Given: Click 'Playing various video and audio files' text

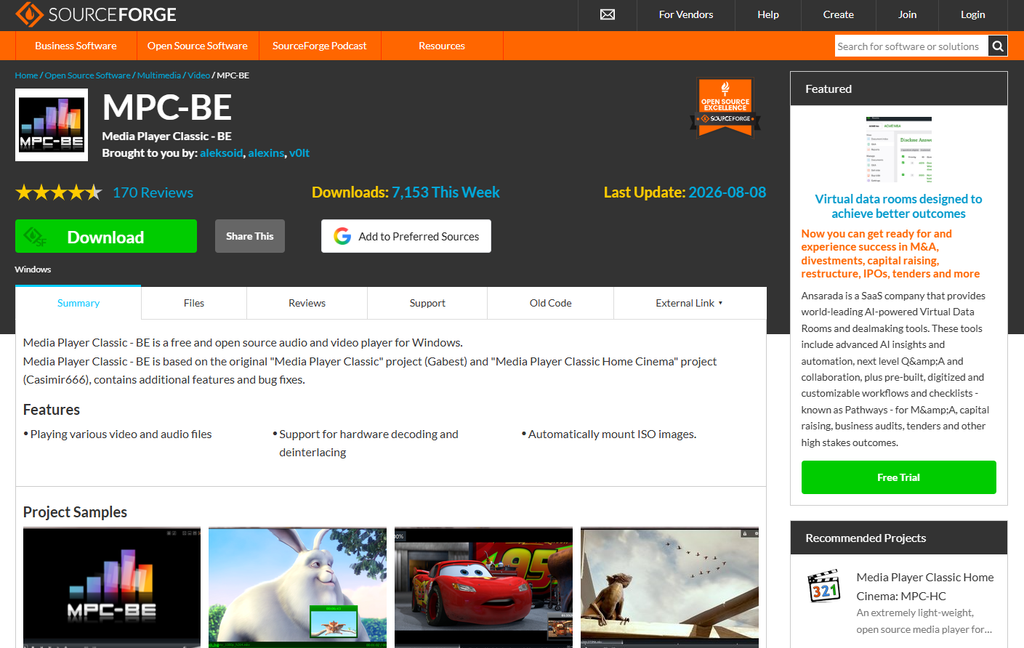Looking at the screenshot, I should point(121,434).
